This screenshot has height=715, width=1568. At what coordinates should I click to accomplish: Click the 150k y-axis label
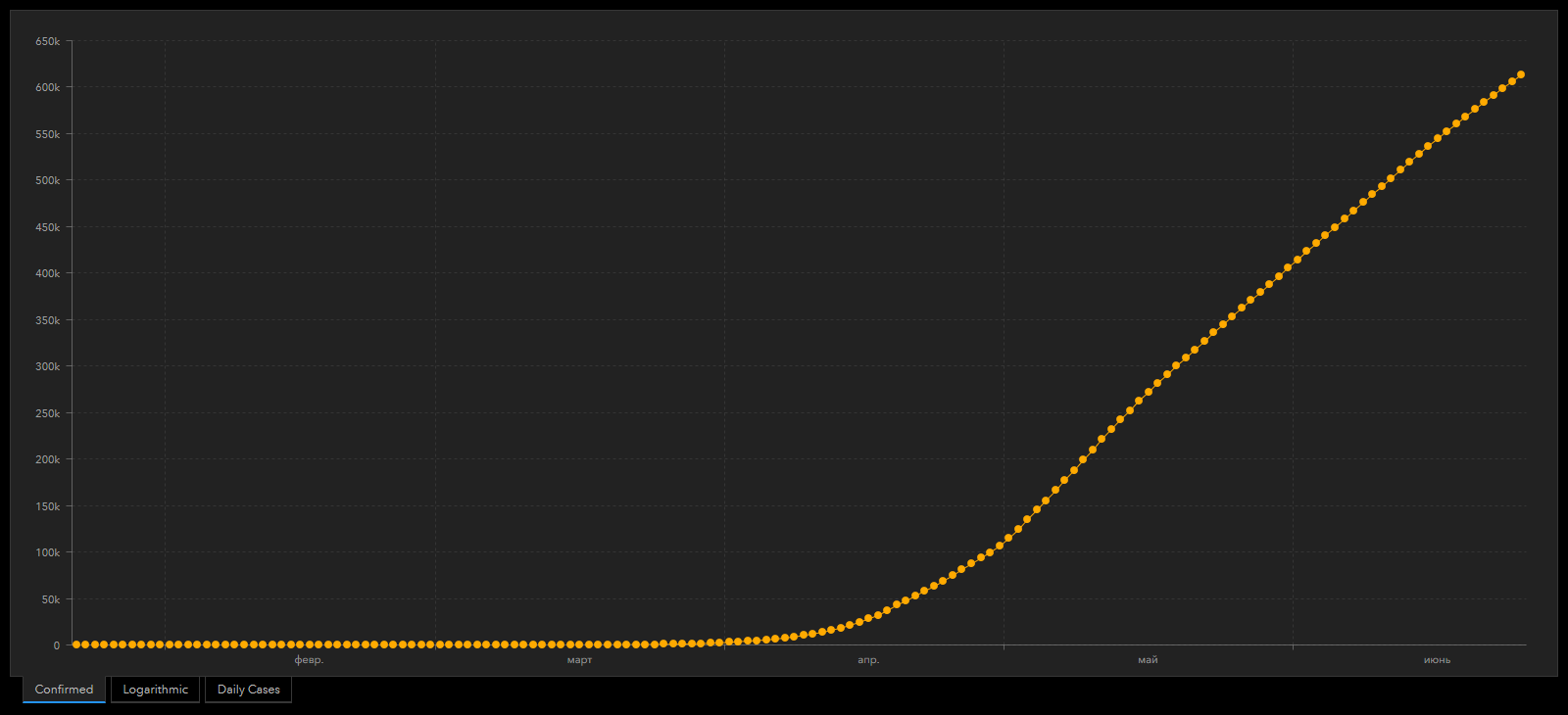[x=48, y=506]
